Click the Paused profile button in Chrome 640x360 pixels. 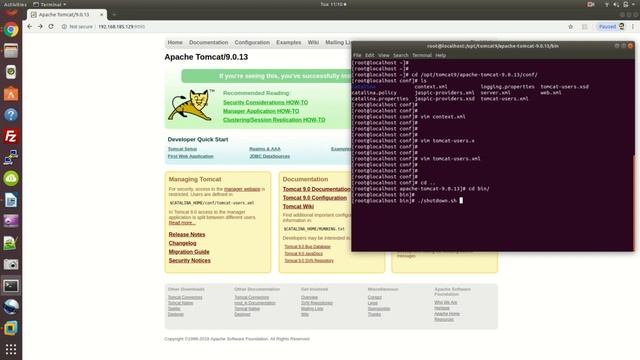(611, 27)
